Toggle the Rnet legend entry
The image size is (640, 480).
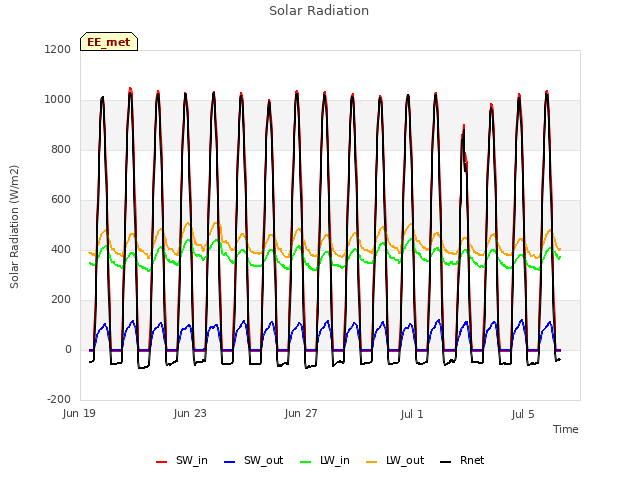point(462,461)
